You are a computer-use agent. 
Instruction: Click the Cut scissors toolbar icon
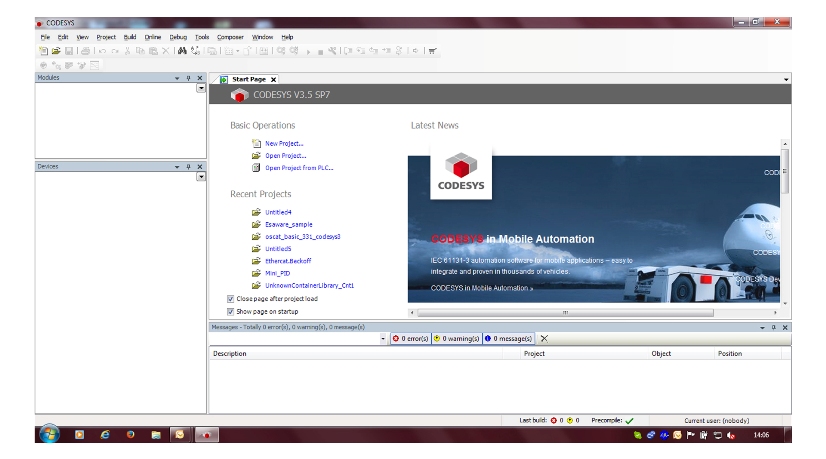(127, 51)
